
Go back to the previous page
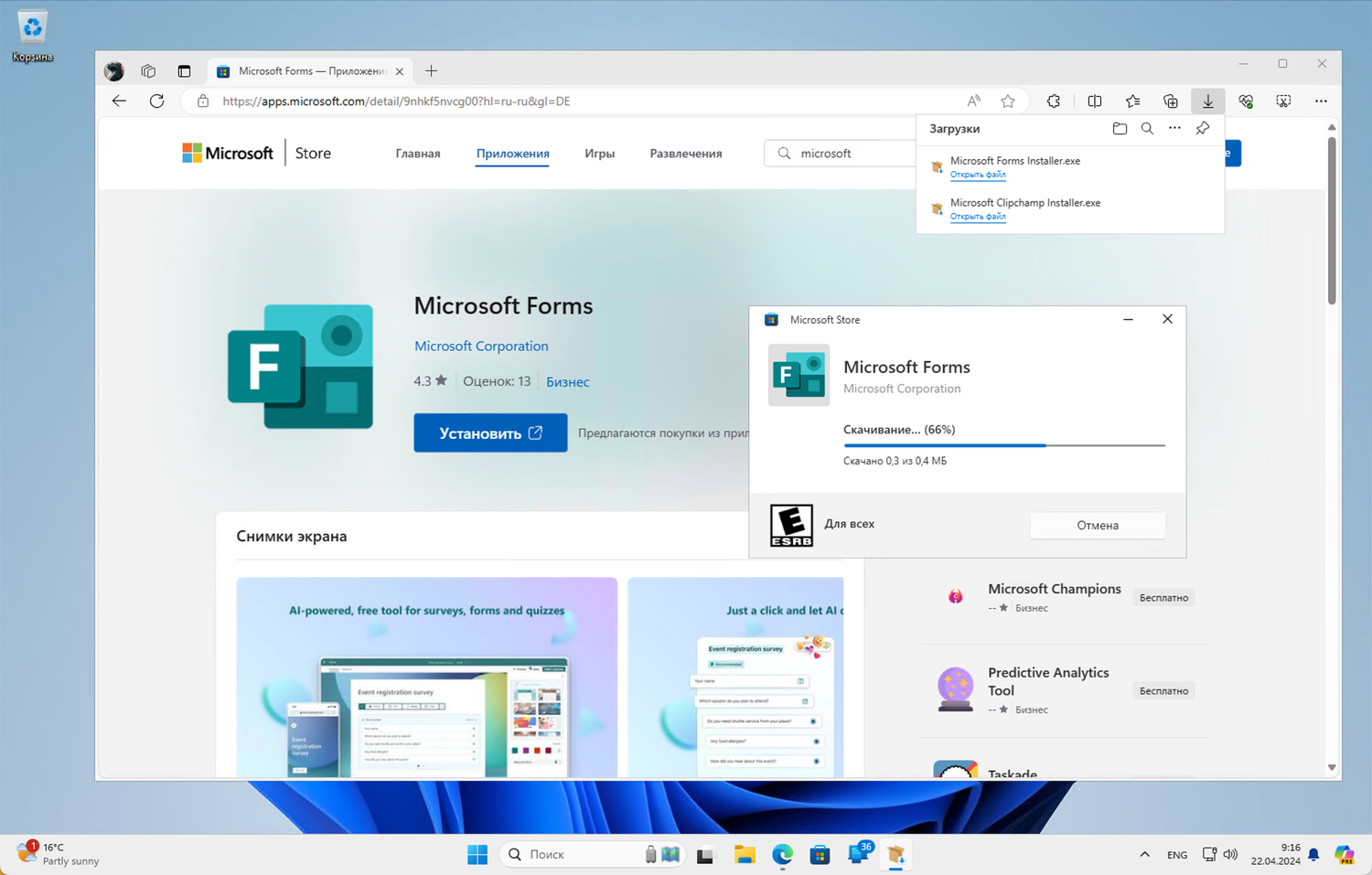pos(119,101)
